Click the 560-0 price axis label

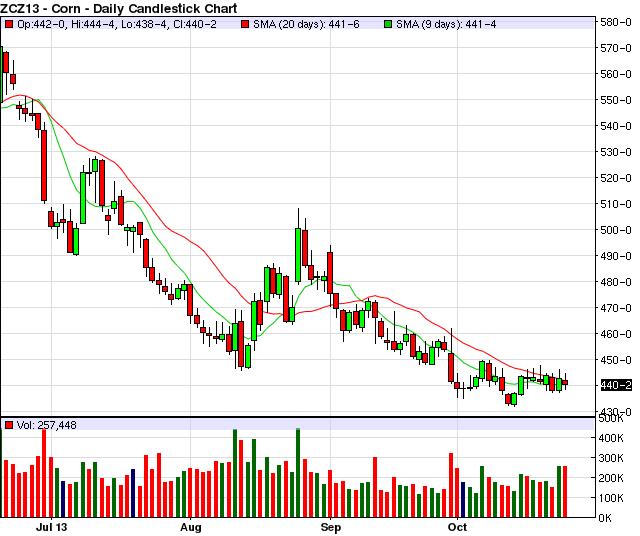click(616, 74)
